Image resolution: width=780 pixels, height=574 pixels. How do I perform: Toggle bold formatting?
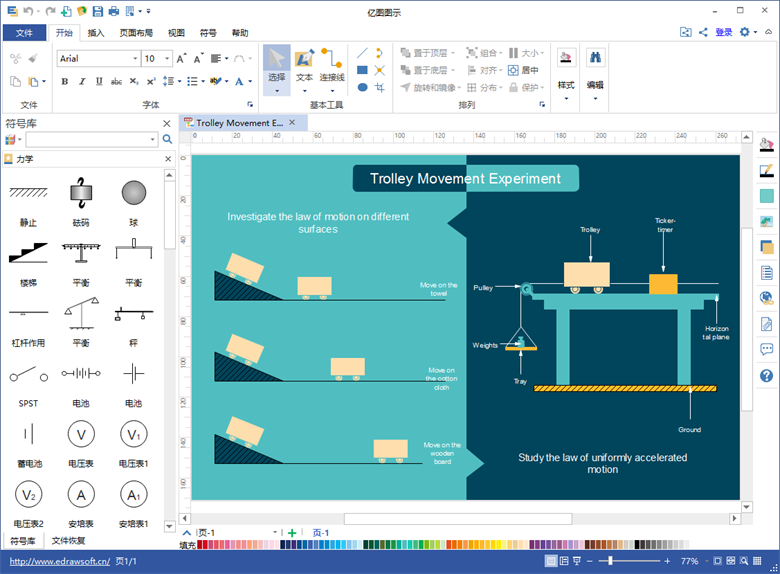point(65,82)
